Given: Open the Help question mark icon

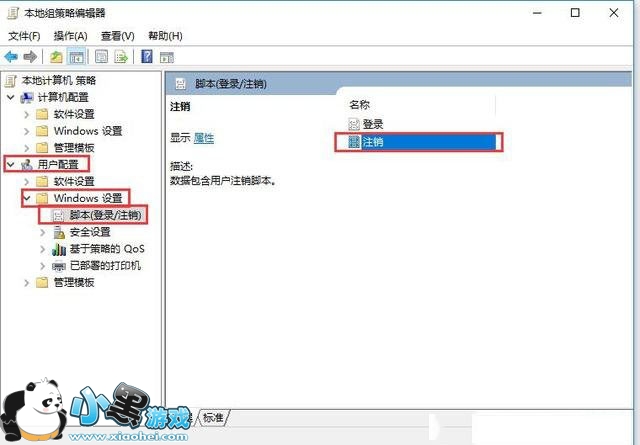Looking at the screenshot, I should (147, 56).
